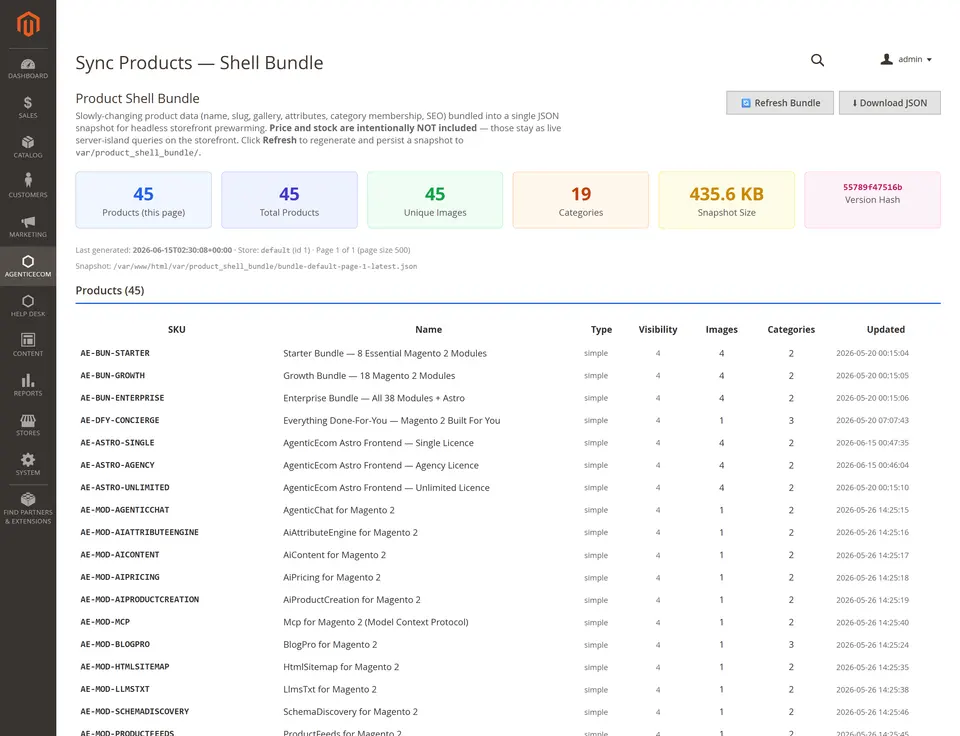Image resolution: width=960 pixels, height=736 pixels.
Task: Click the Updated column header
Action: pos(885,329)
